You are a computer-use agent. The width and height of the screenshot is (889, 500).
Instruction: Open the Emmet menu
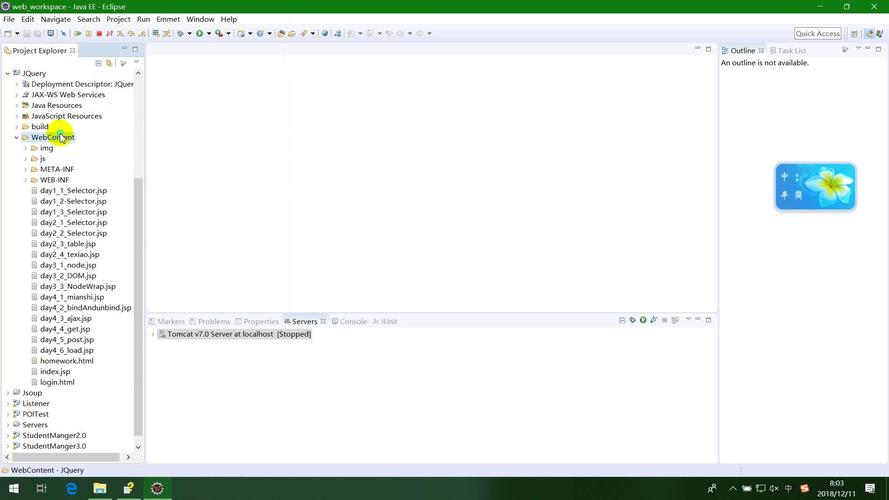(168, 19)
